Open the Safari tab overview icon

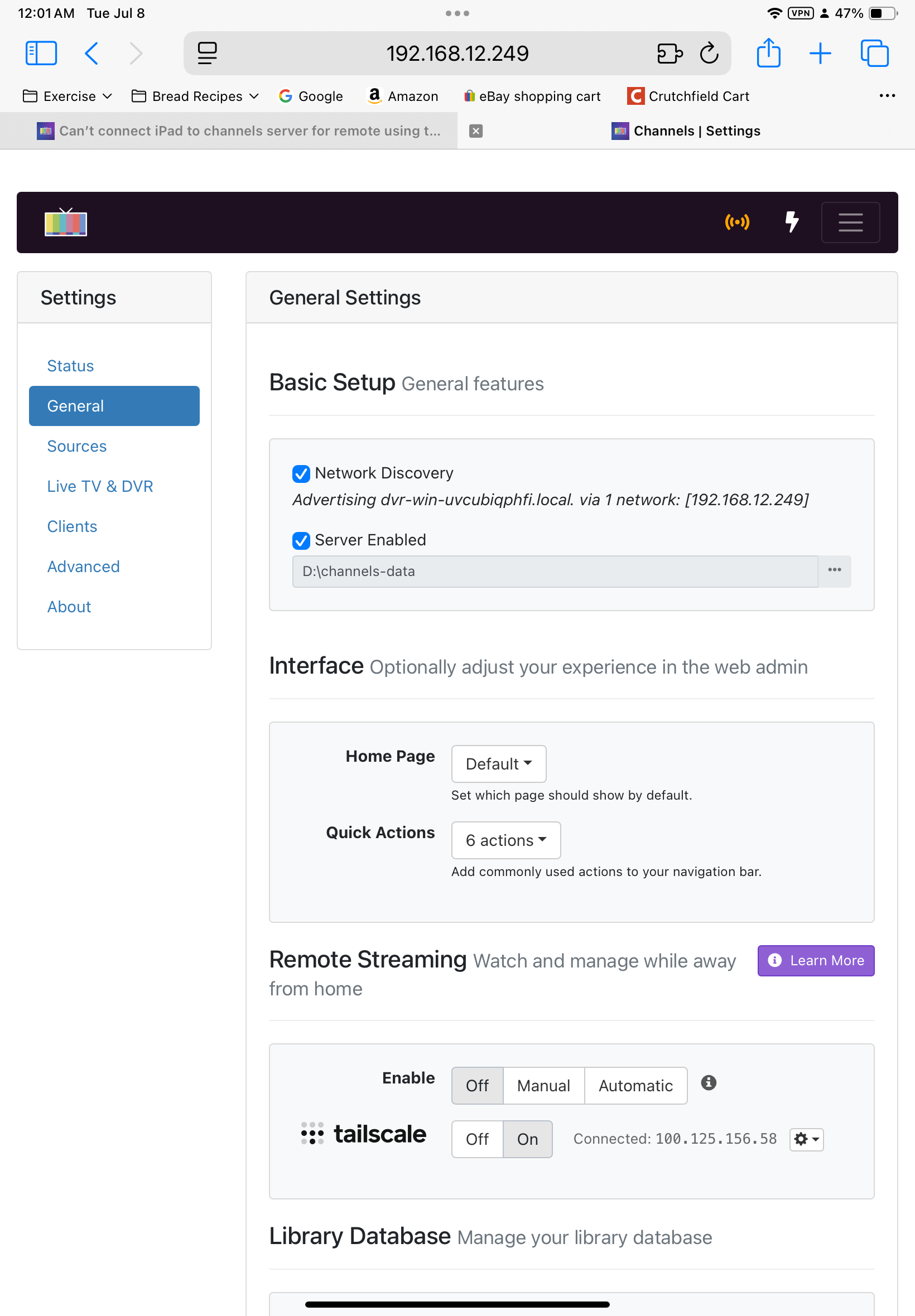[874, 54]
